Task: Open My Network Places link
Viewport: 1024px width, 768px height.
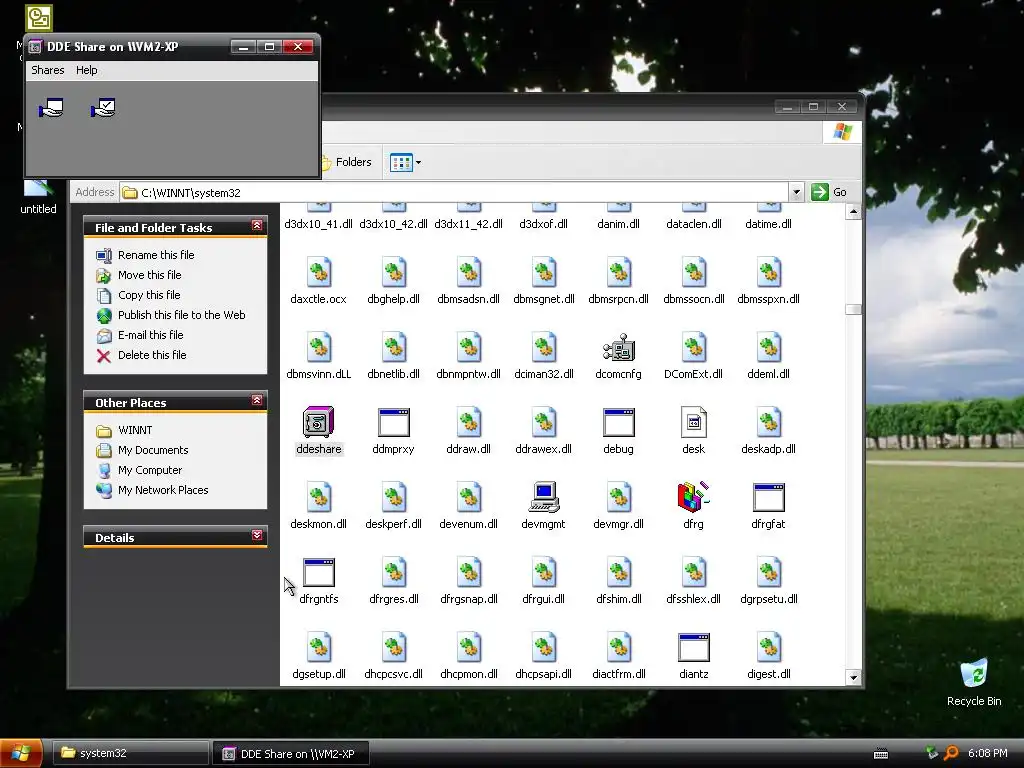Action: click(163, 490)
